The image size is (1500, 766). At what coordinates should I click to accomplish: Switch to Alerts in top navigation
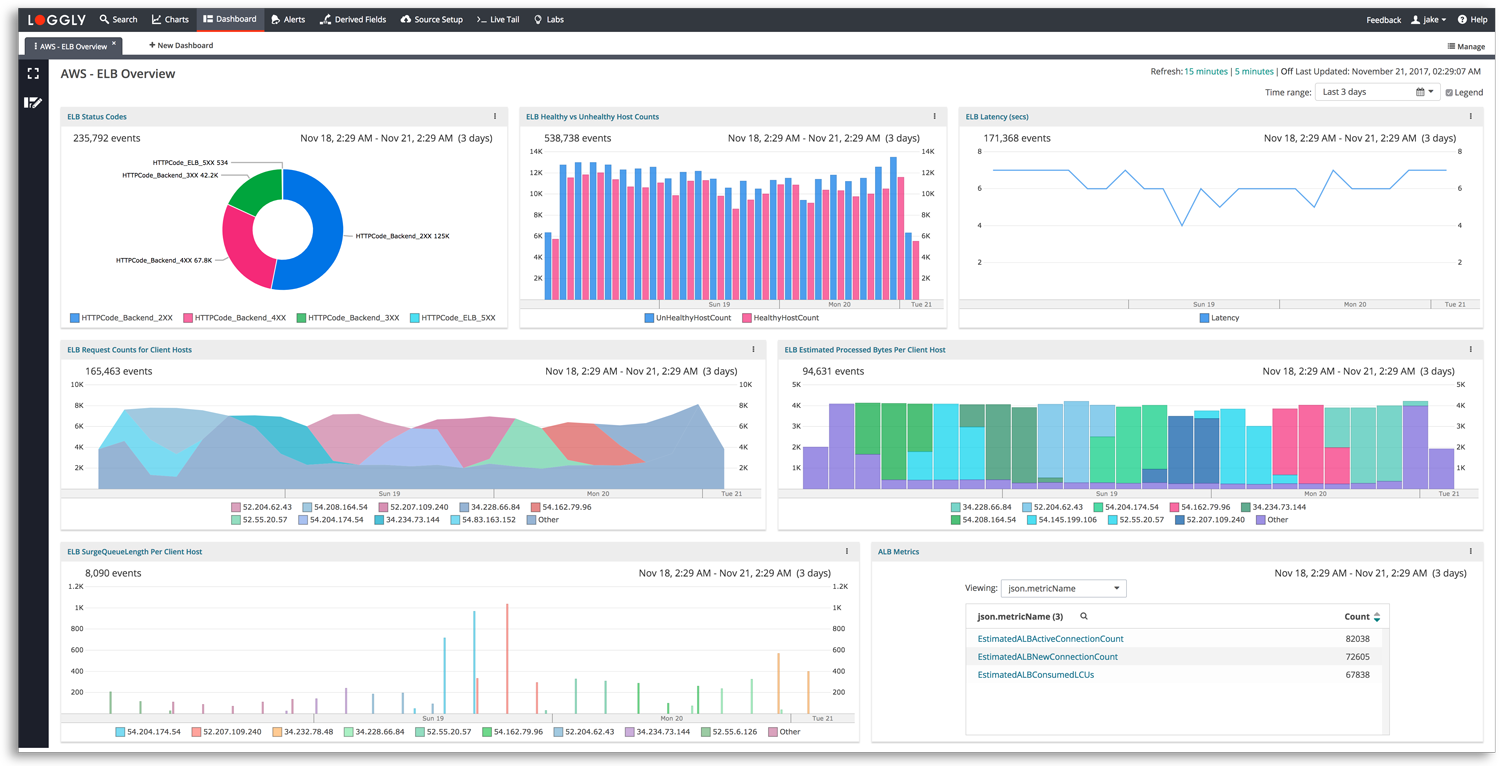click(x=288, y=19)
